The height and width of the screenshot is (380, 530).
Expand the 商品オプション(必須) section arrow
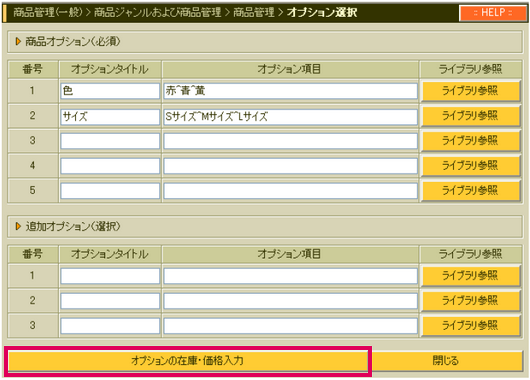coord(18,42)
